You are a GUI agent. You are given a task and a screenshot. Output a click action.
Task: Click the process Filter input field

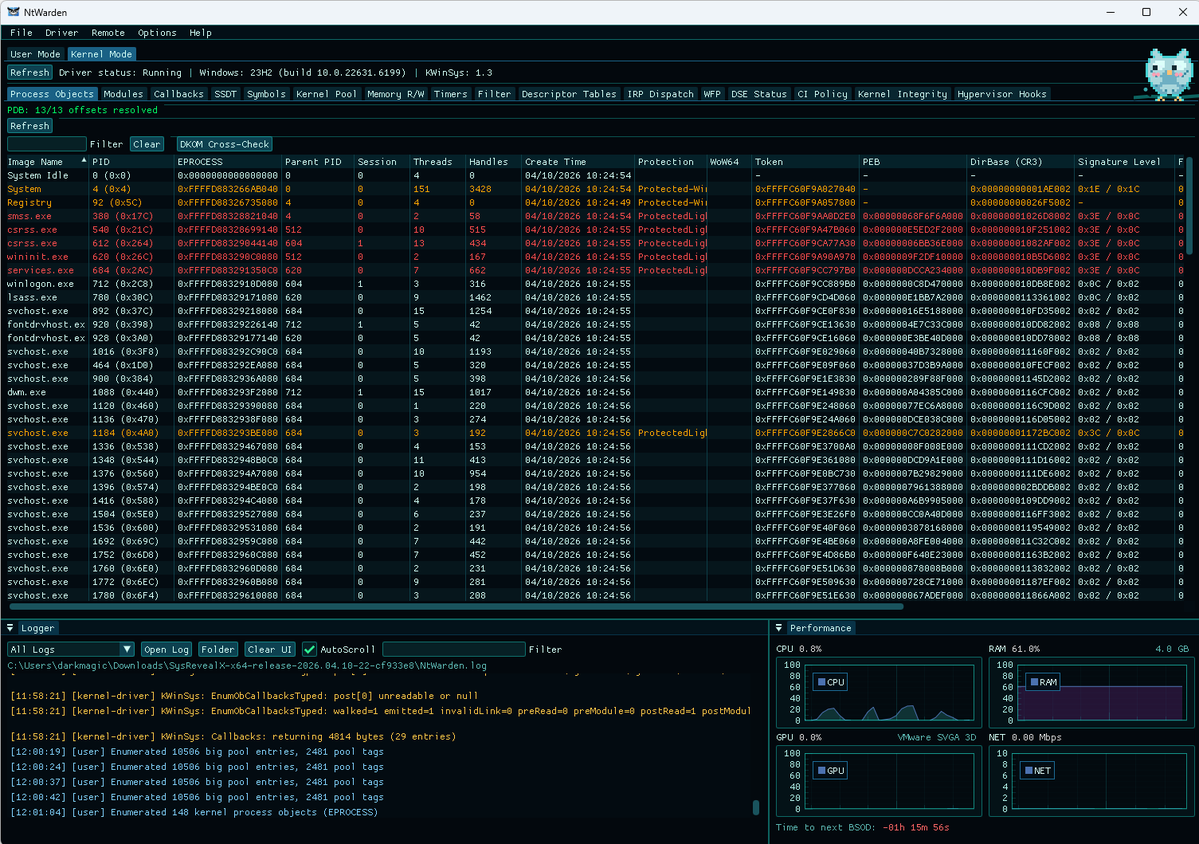[x=46, y=143]
